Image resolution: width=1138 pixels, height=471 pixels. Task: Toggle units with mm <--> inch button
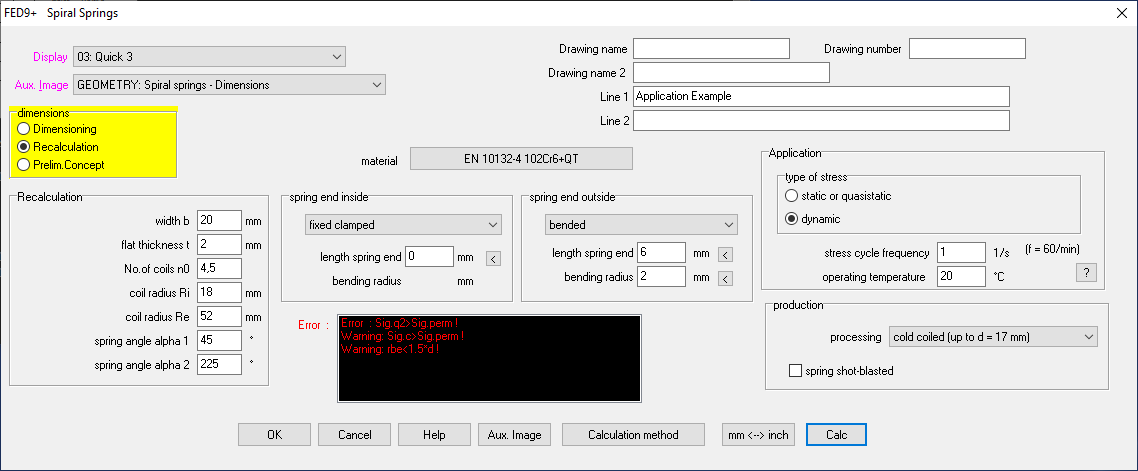[x=758, y=435]
